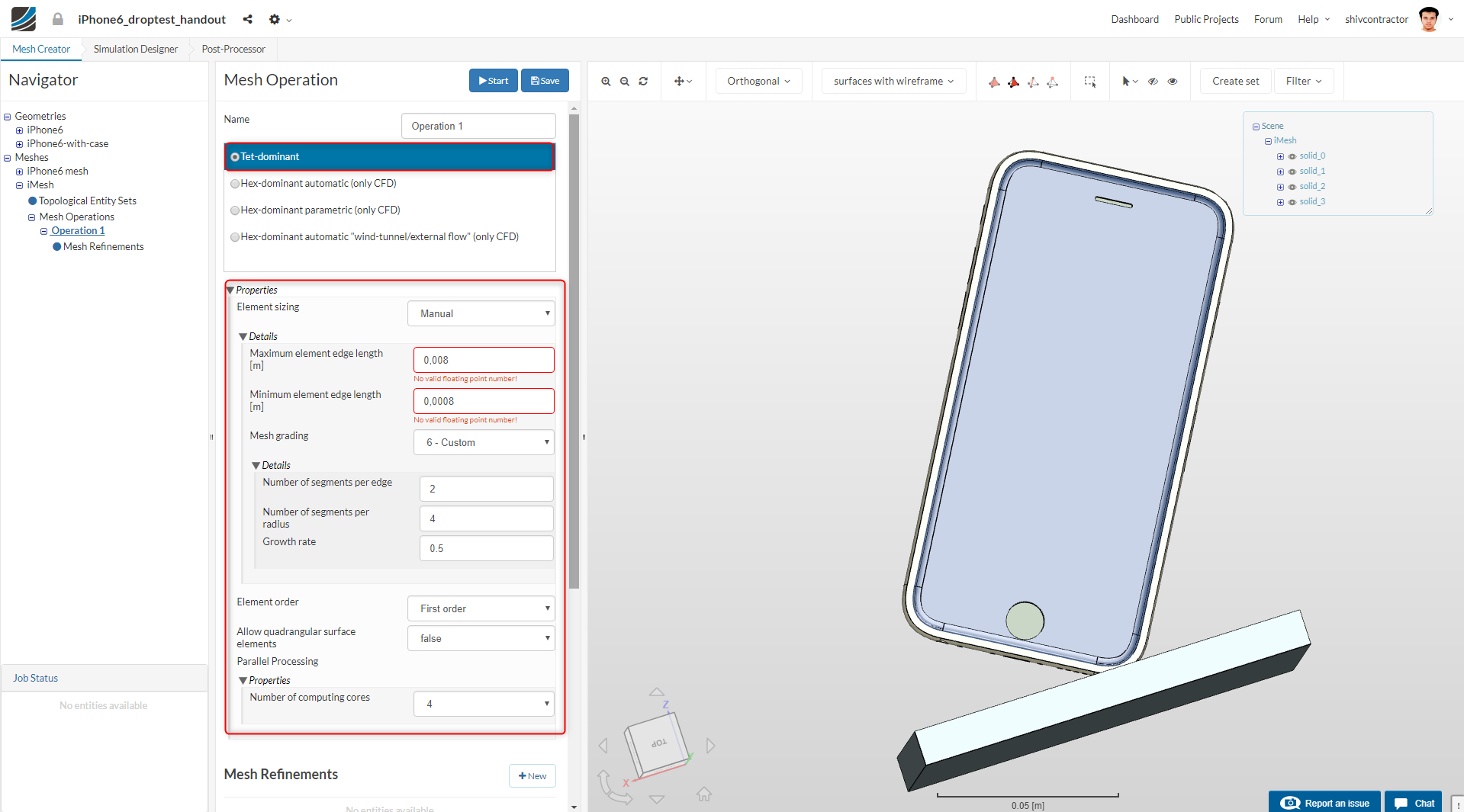This screenshot has height=812, width=1464.
Task: Rotate view down with cube down arrow
Action: coord(657,799)
